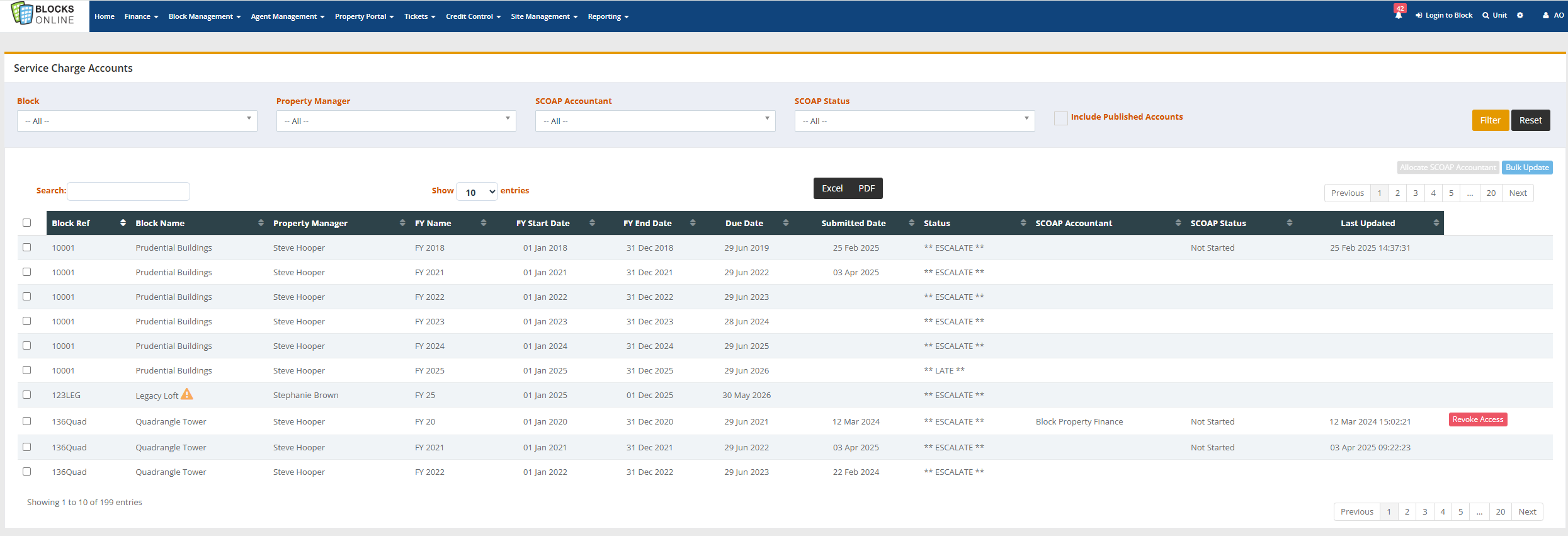Click into the Search input field
Screen dimensions: 1568x536
point(128,191)
